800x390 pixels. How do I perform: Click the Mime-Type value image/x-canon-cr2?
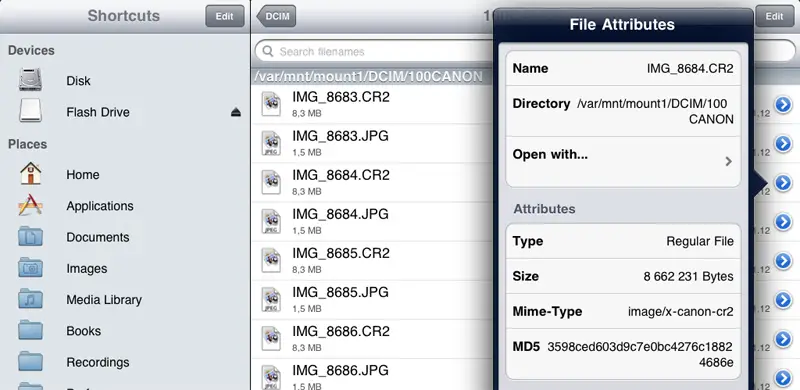point(681,311)
